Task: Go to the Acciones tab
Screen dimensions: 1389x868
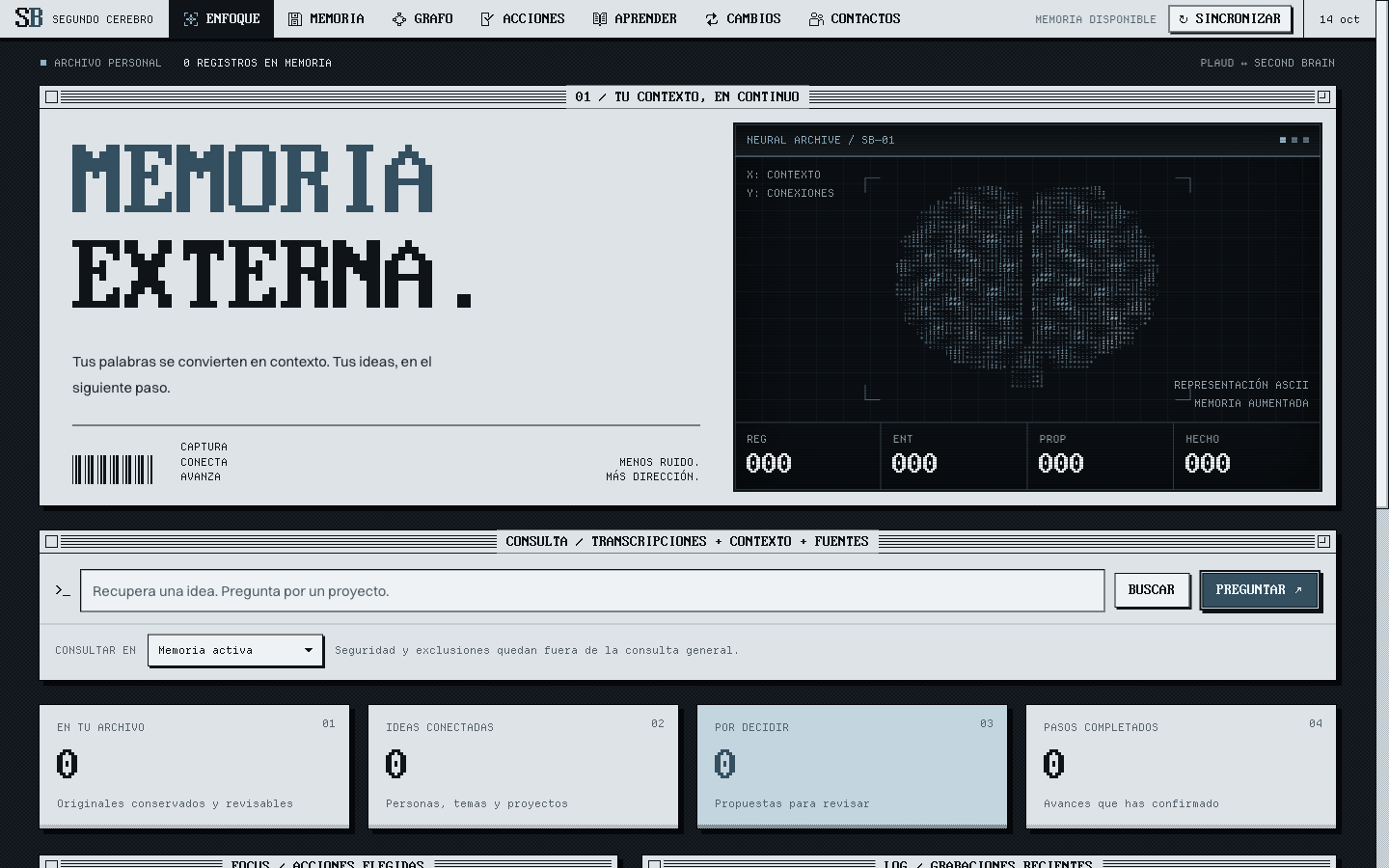Action: (523, 19)
